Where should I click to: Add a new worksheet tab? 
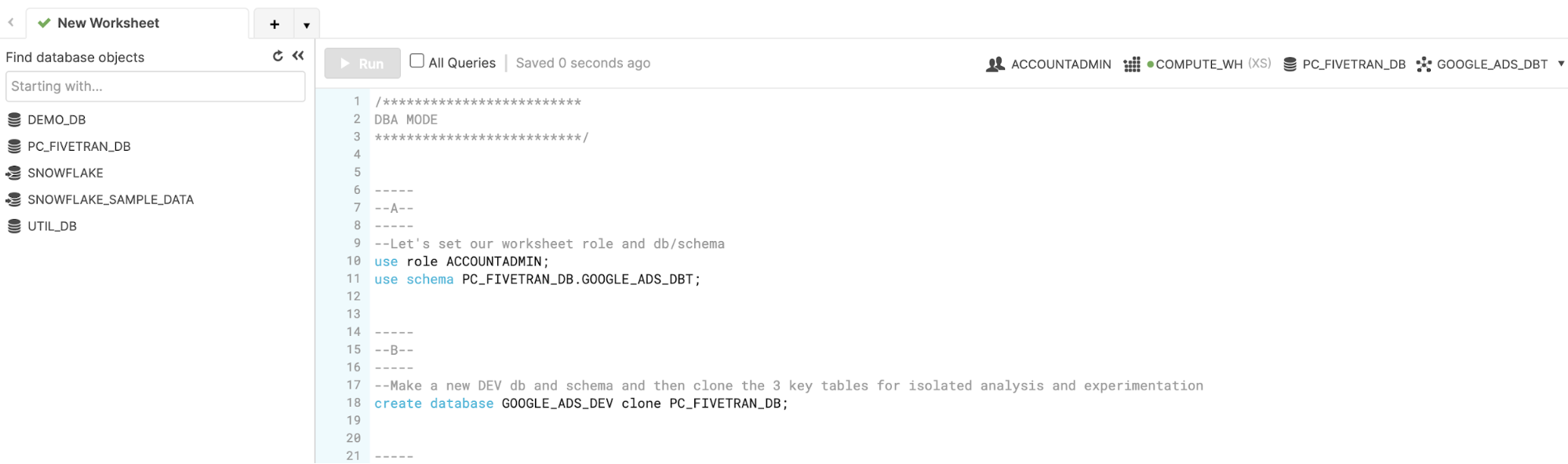point(275,24)
